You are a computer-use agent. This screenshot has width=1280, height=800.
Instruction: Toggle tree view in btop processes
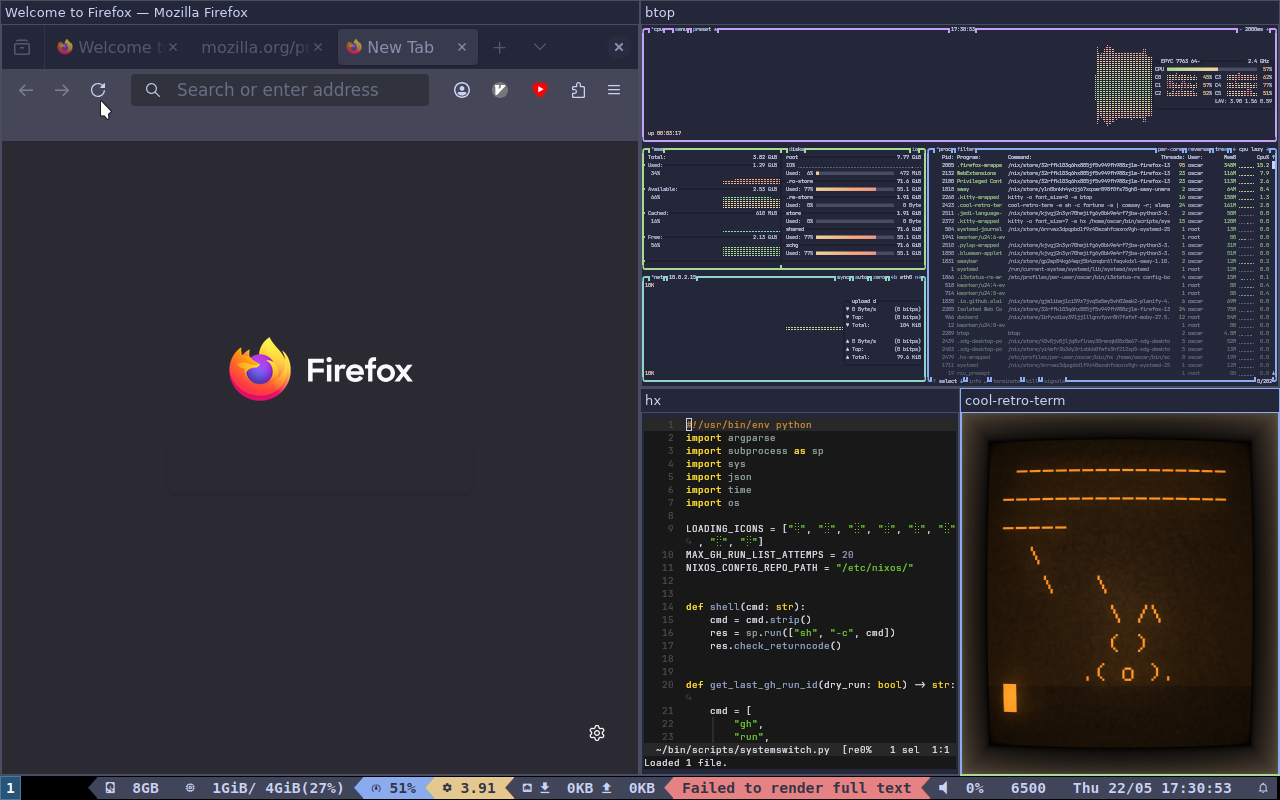point(1221,149)
